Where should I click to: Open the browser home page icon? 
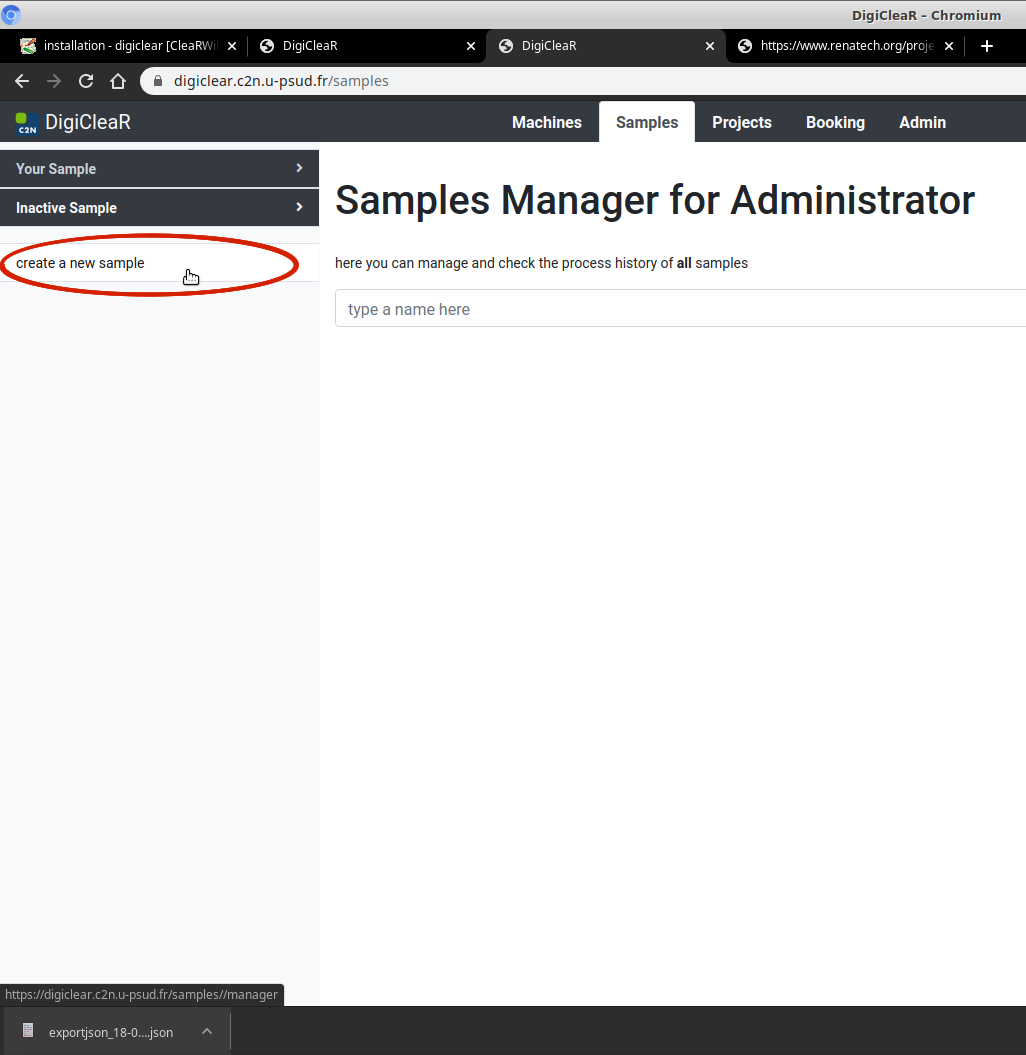click(x=118, y=81)
